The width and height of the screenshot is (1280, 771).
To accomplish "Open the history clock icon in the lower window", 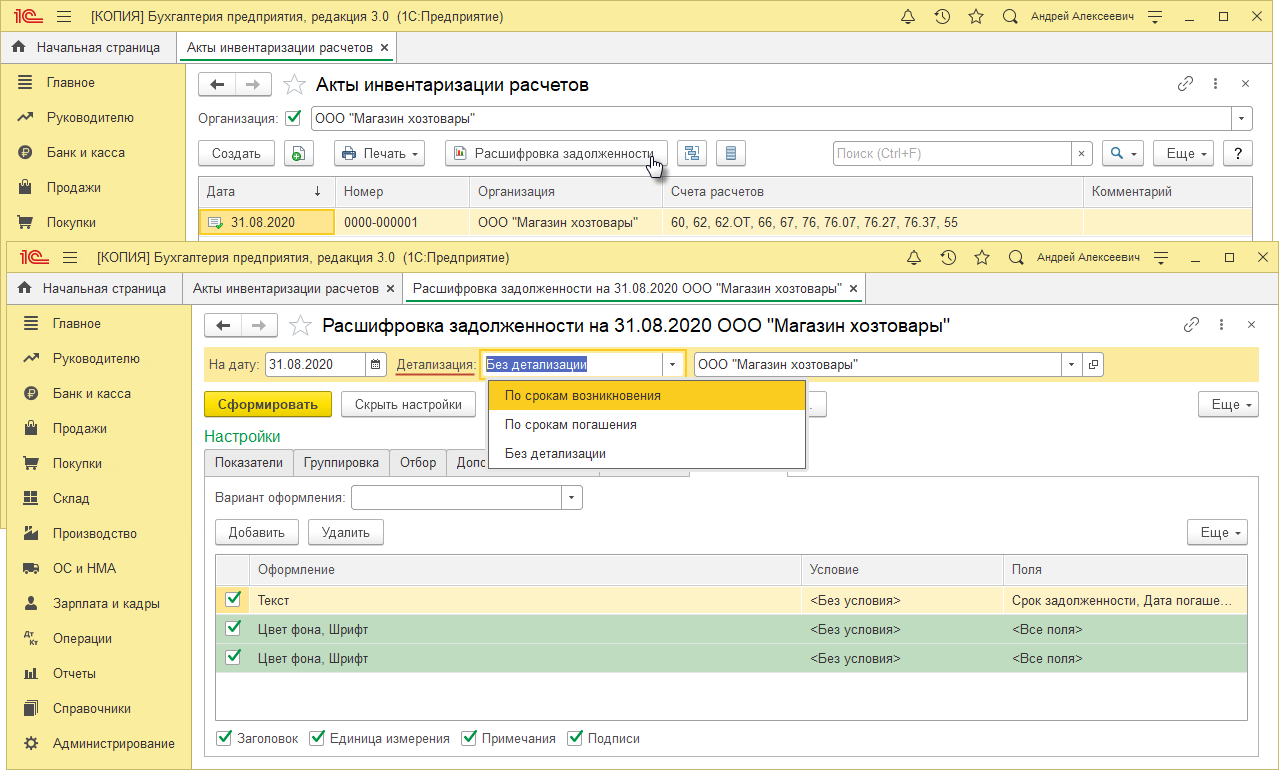I will point(947,258).
